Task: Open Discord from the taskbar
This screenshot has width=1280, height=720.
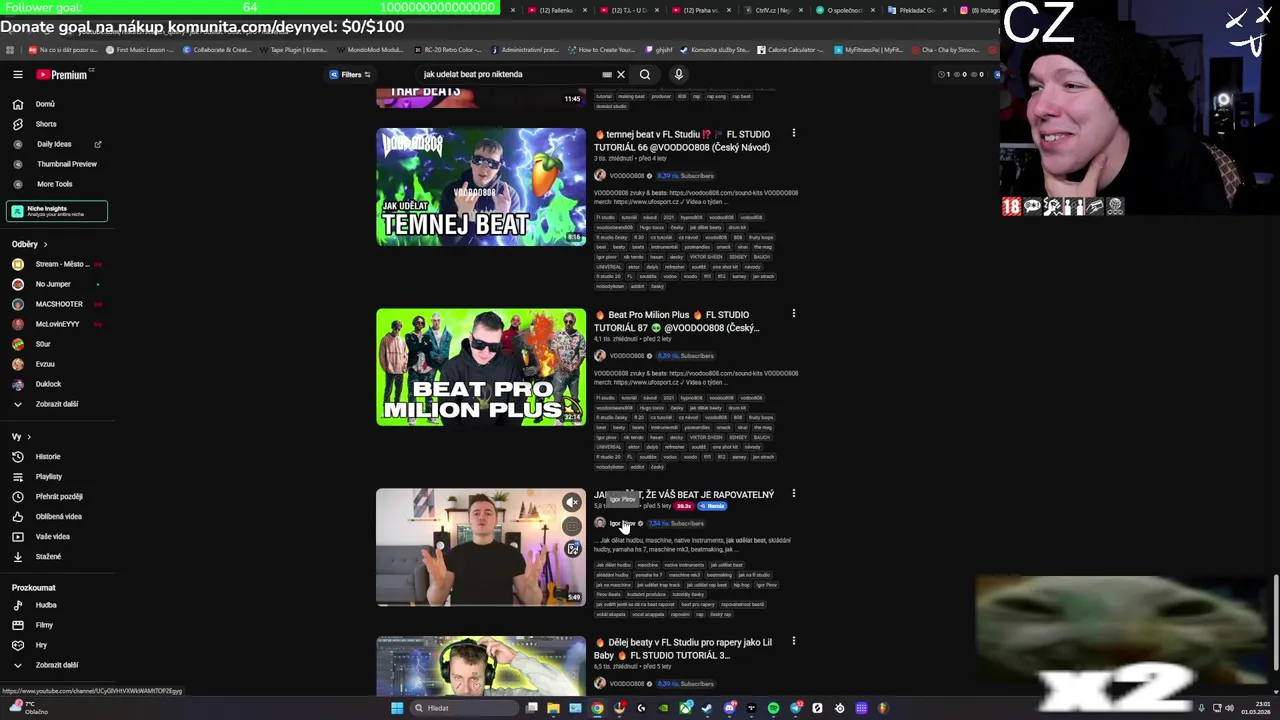Action: point(729,708)
